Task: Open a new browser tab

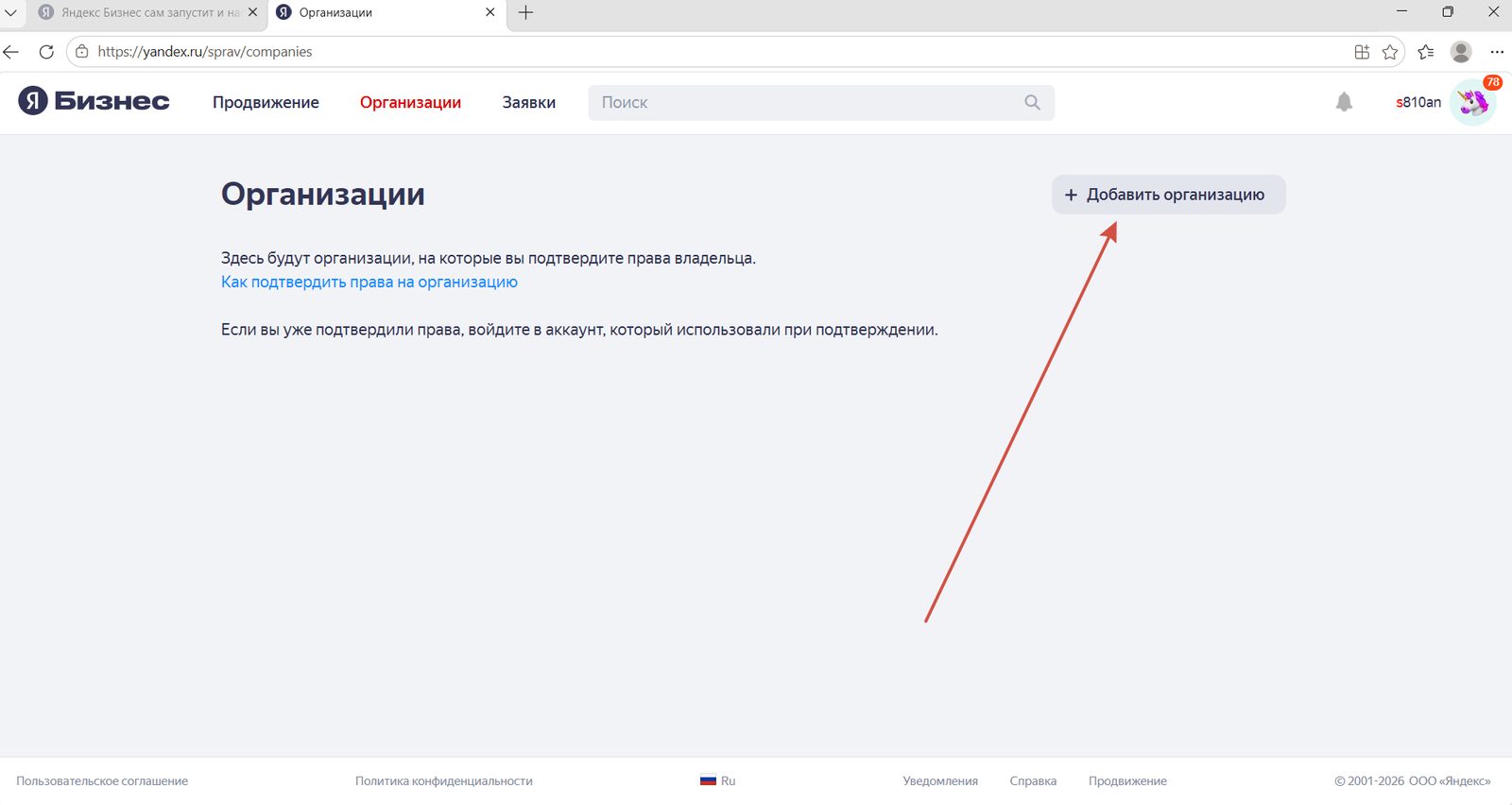Action: pyautogui.click(x=526, y=12)
